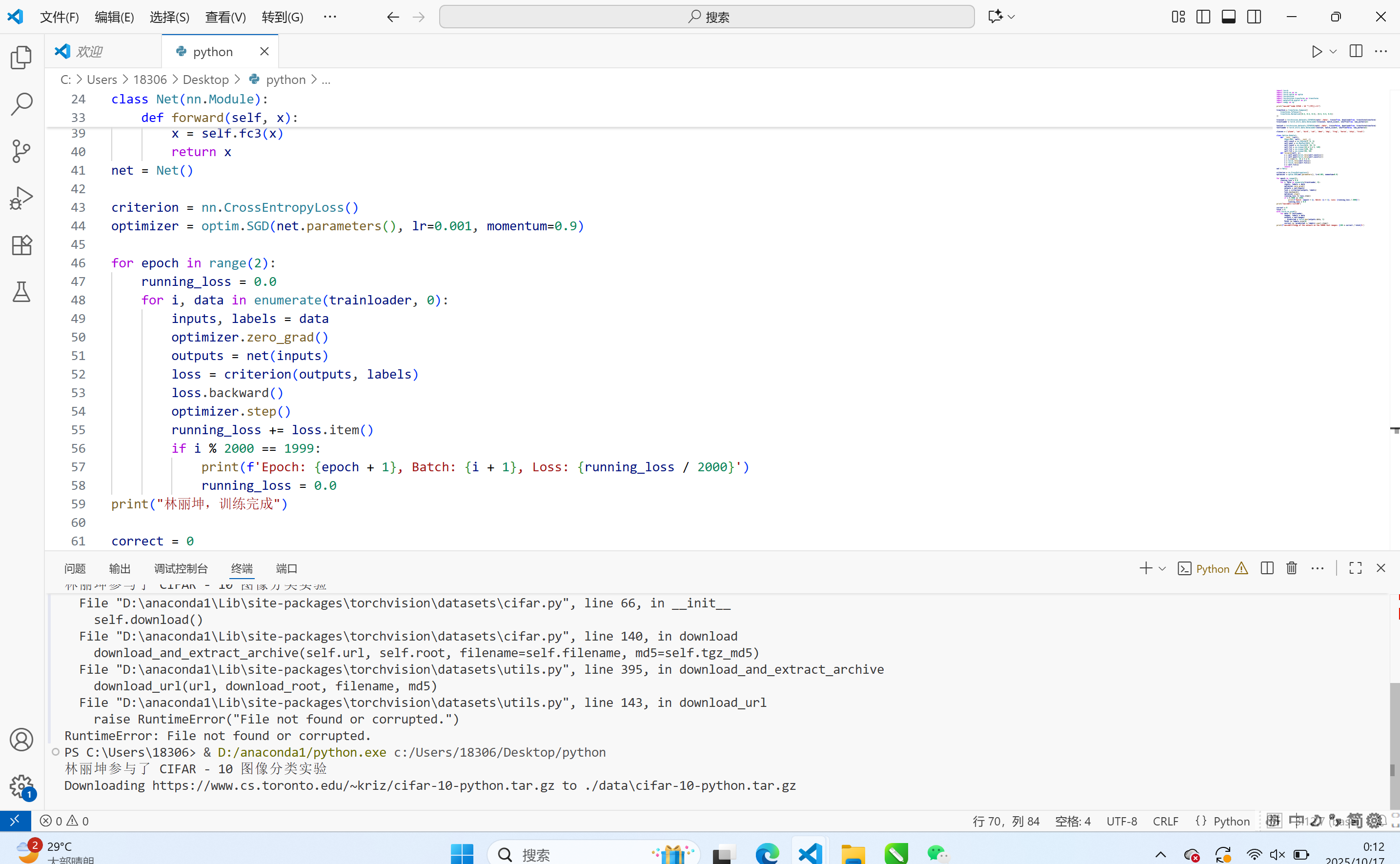Toggle the primary side bar visibility
Viewport: 1400px width, 864px height.
click(x=1203, y=17)
